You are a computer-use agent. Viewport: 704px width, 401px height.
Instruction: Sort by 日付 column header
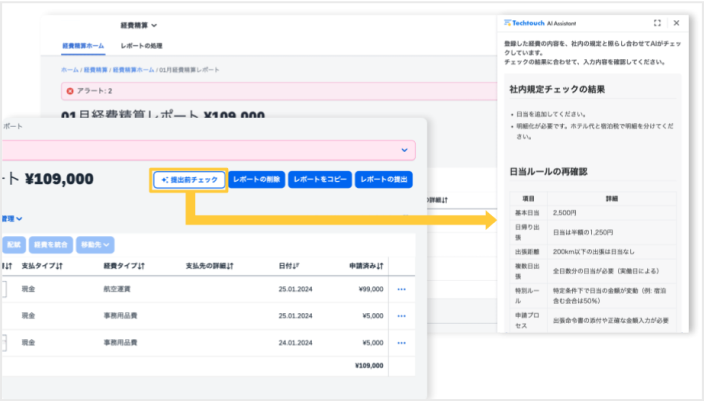(292, 266)
